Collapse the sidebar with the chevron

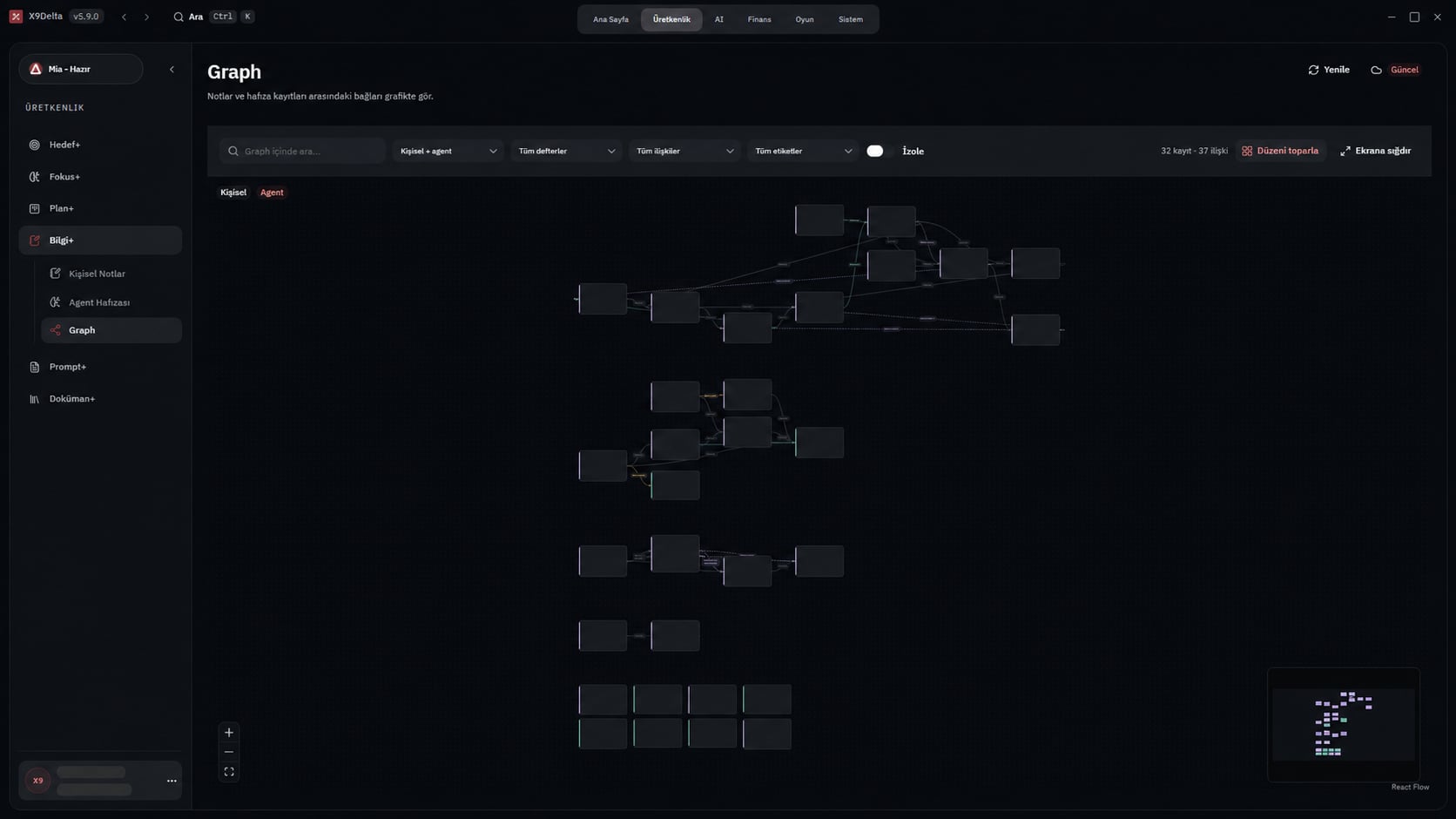172,69
